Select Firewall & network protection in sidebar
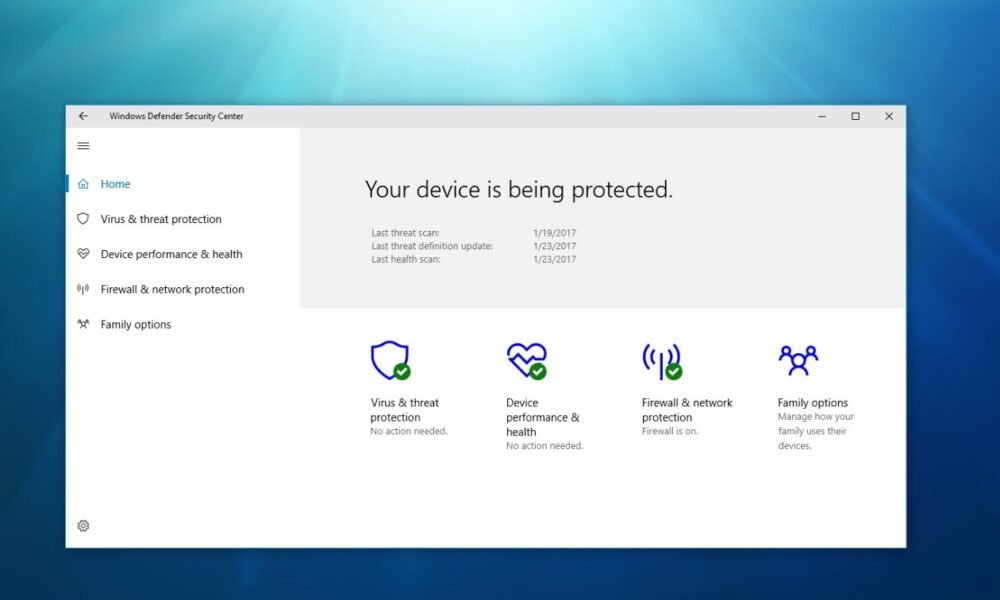Screen dimensions: 1000x600 click(x=172, y=289)
